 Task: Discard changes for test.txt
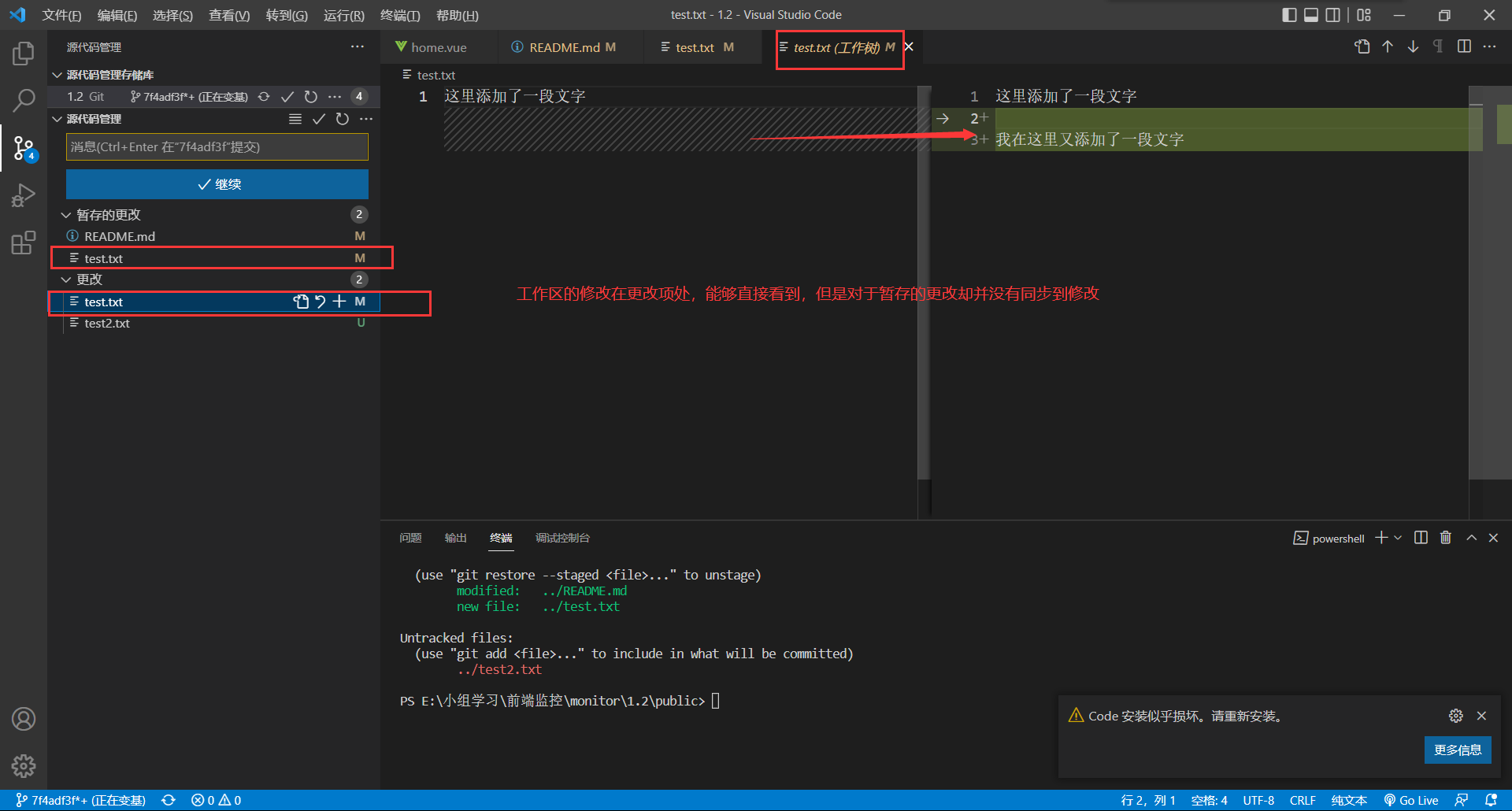(321, 302)
